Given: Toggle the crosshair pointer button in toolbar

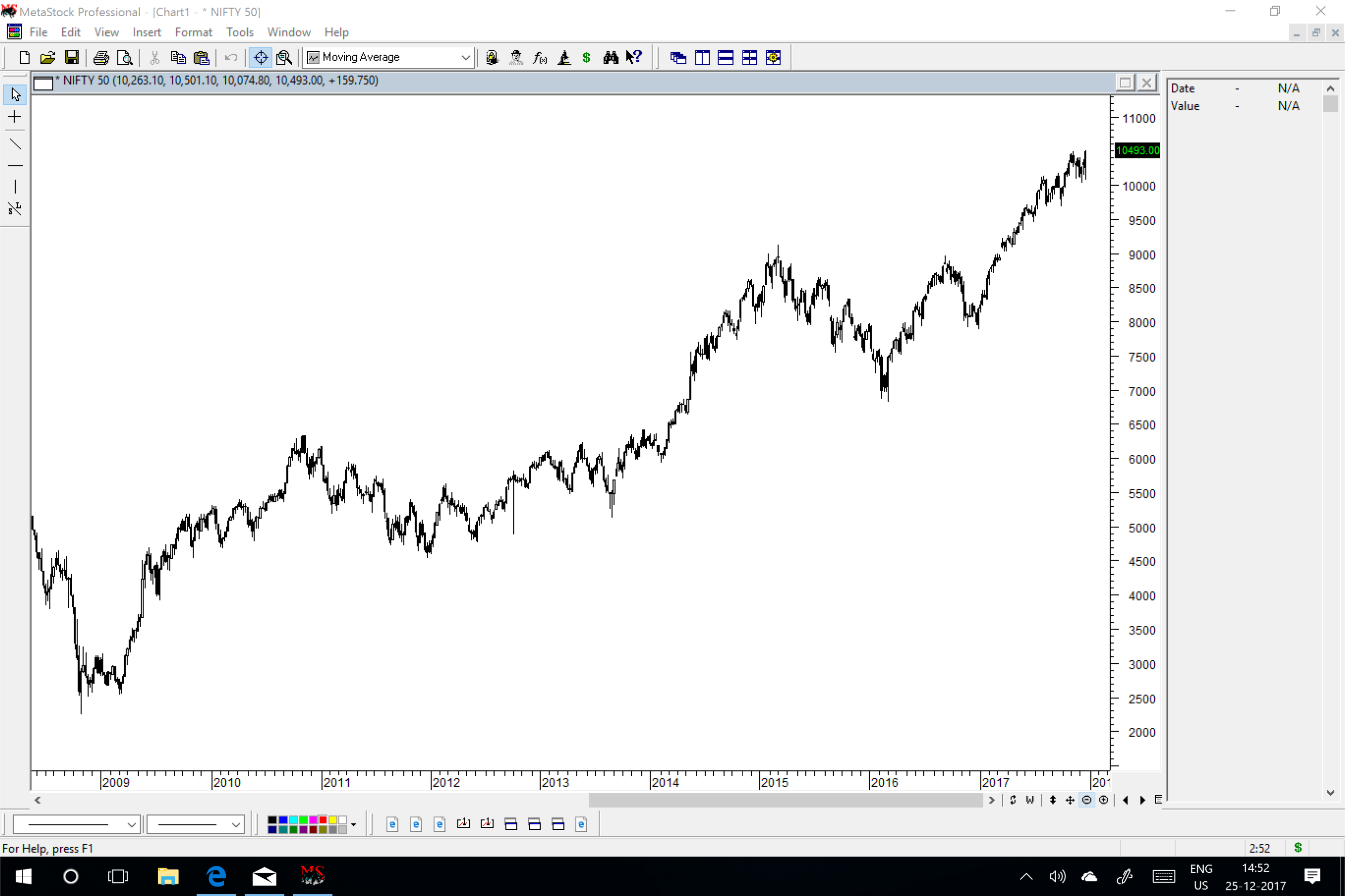Looking at the screenshot, I should tap(261, 57).
